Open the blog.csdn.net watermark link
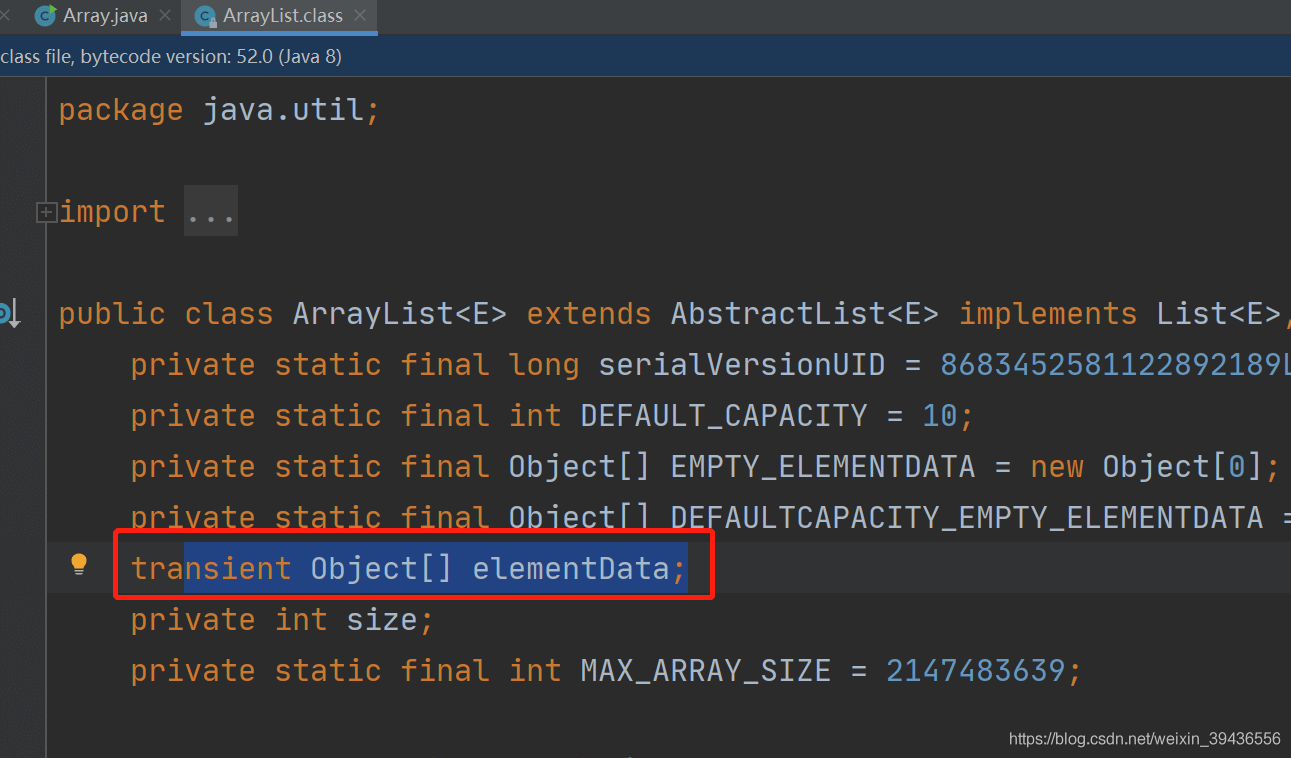This screenshot has width=1291, height=758. click(x=1144, y=739)
